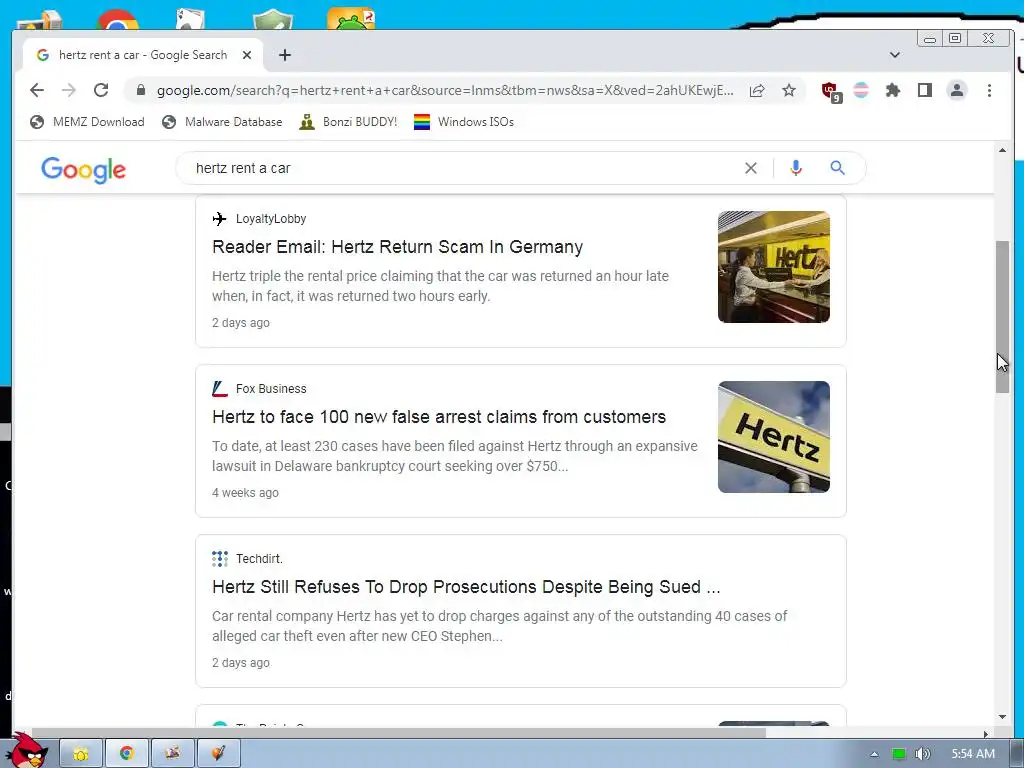Open the yellow Hertz sign thumbnail

pos(774,436)
